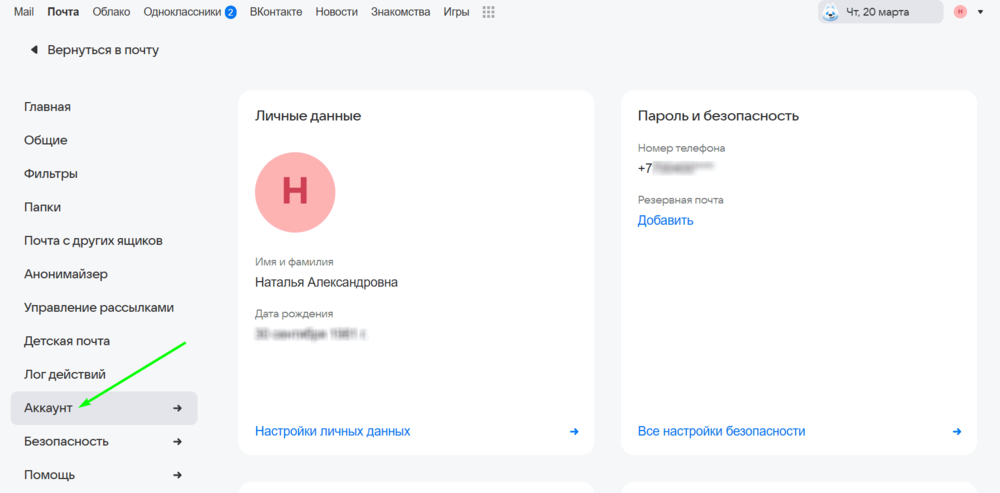Open Анонимайзер settings section
The height and width of the screenshot is (493, 1000).
point(66,274)
